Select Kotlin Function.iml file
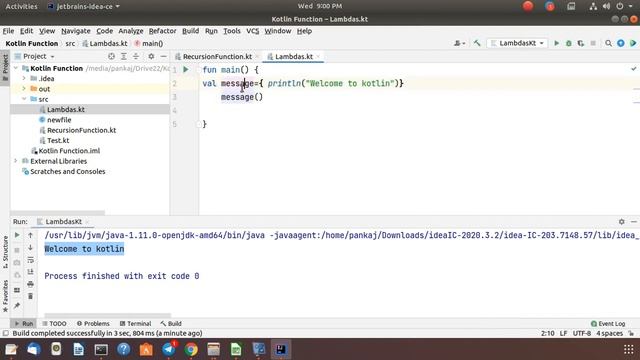Screen dimensions: 640x360 click(69, 151)
